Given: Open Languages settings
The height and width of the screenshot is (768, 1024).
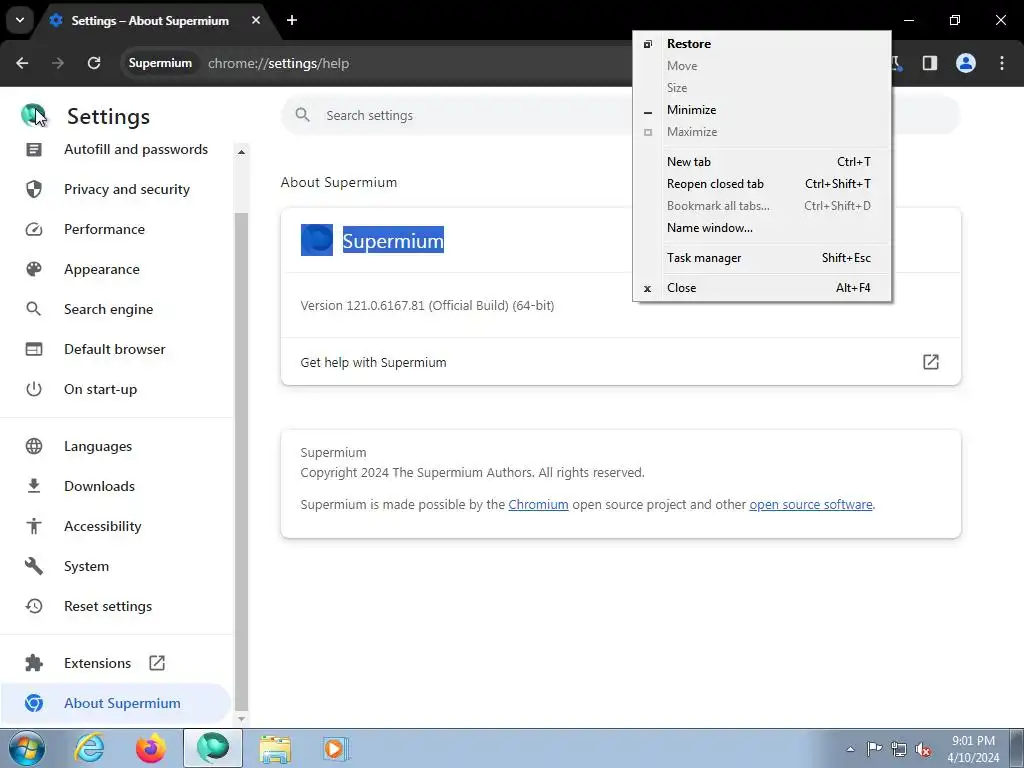Looking at the screenshot, I should coord(116,446).
